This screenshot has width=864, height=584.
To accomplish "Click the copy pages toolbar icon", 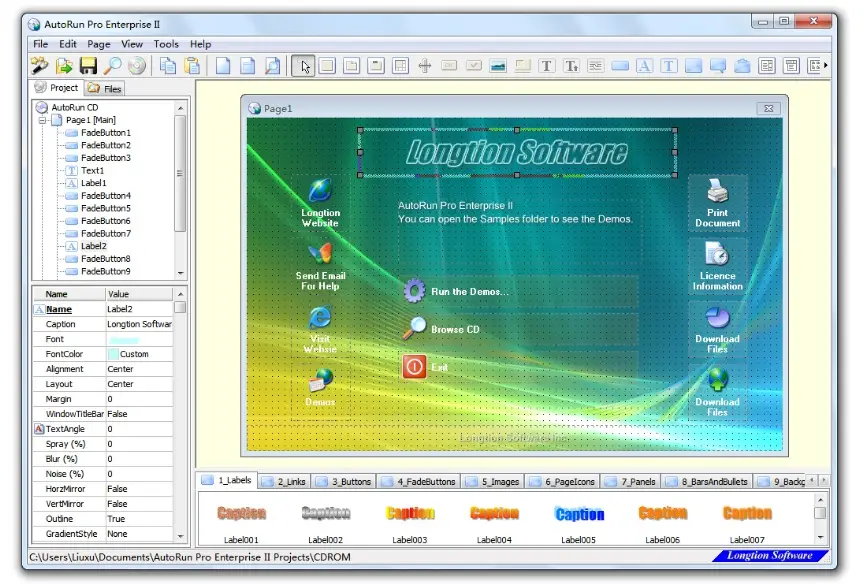I will (x=168, y=66).
